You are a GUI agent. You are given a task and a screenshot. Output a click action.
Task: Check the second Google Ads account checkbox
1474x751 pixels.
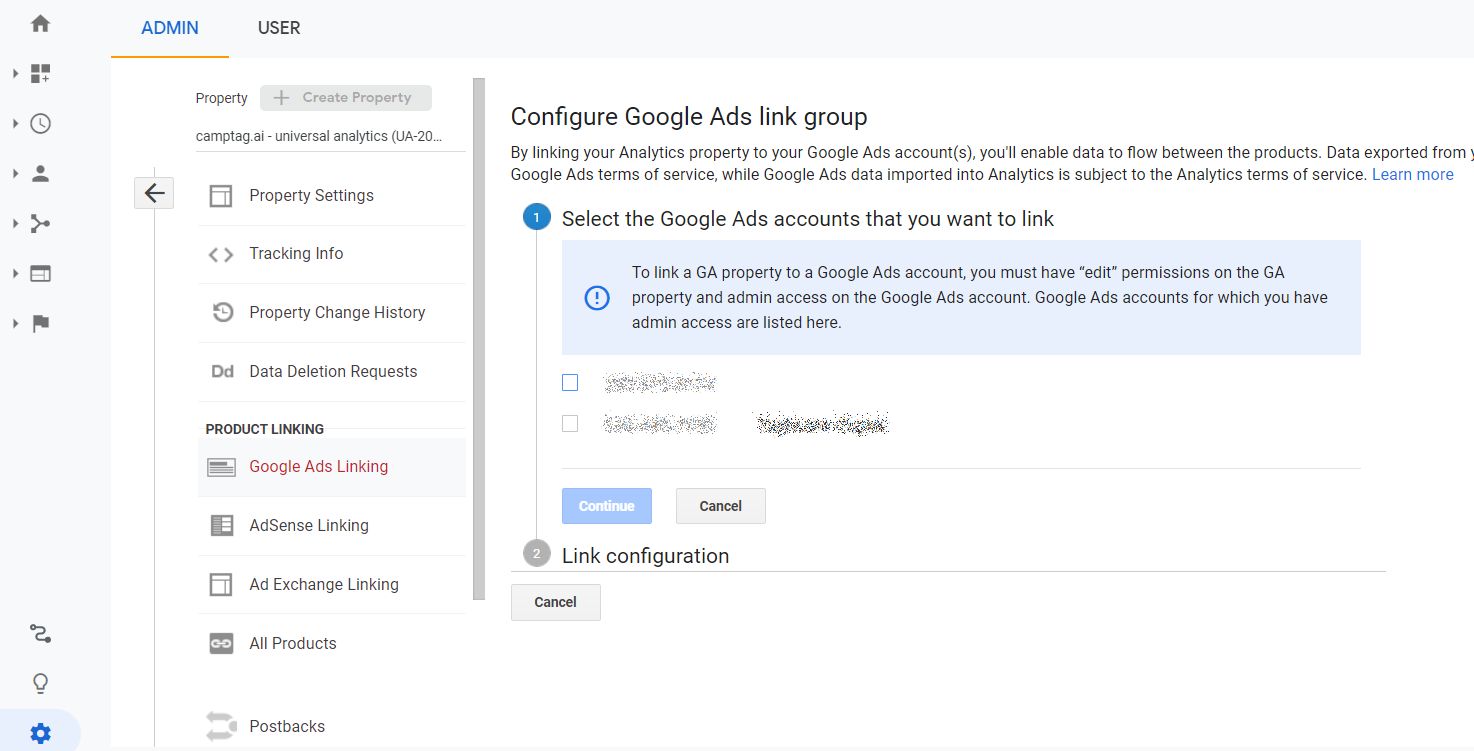click(x=570, y=423)
